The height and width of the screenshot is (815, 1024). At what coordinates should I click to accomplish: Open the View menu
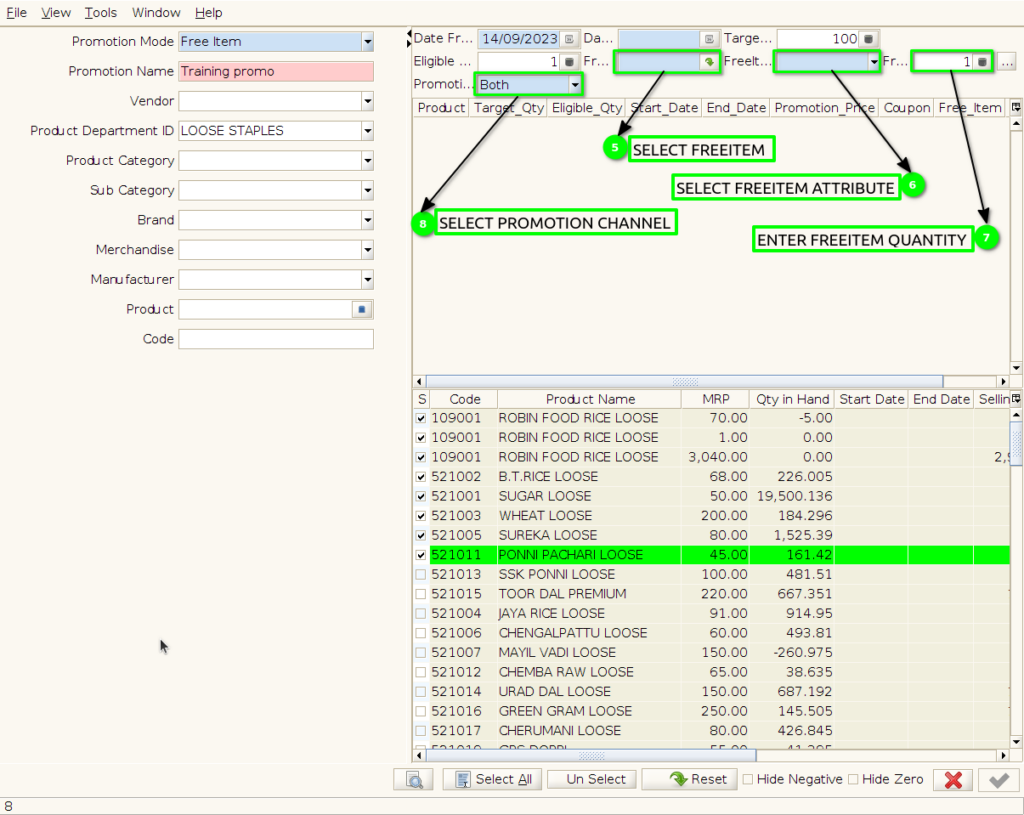[56, 12]
